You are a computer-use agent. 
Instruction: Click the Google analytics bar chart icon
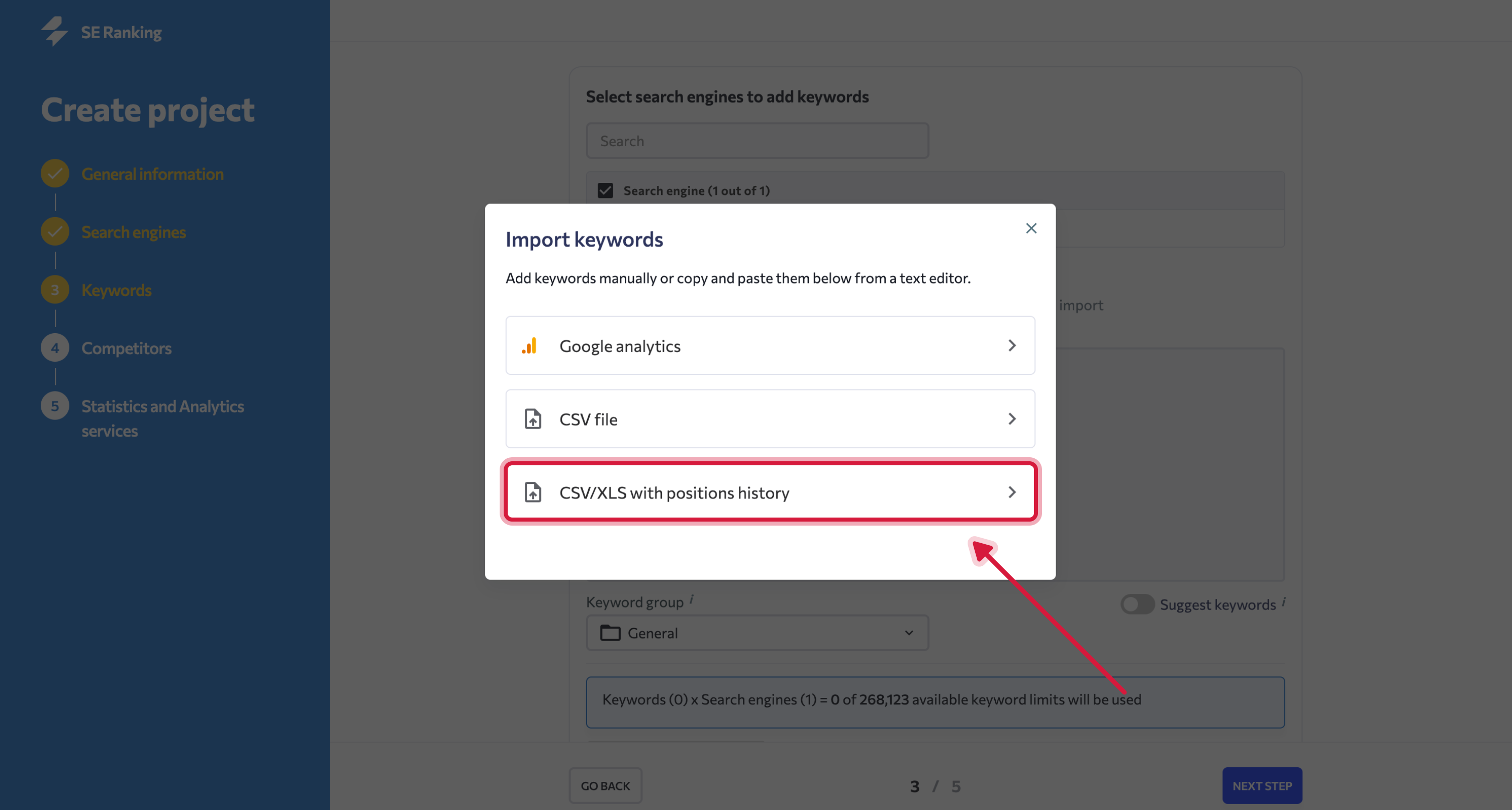(529, 346)
